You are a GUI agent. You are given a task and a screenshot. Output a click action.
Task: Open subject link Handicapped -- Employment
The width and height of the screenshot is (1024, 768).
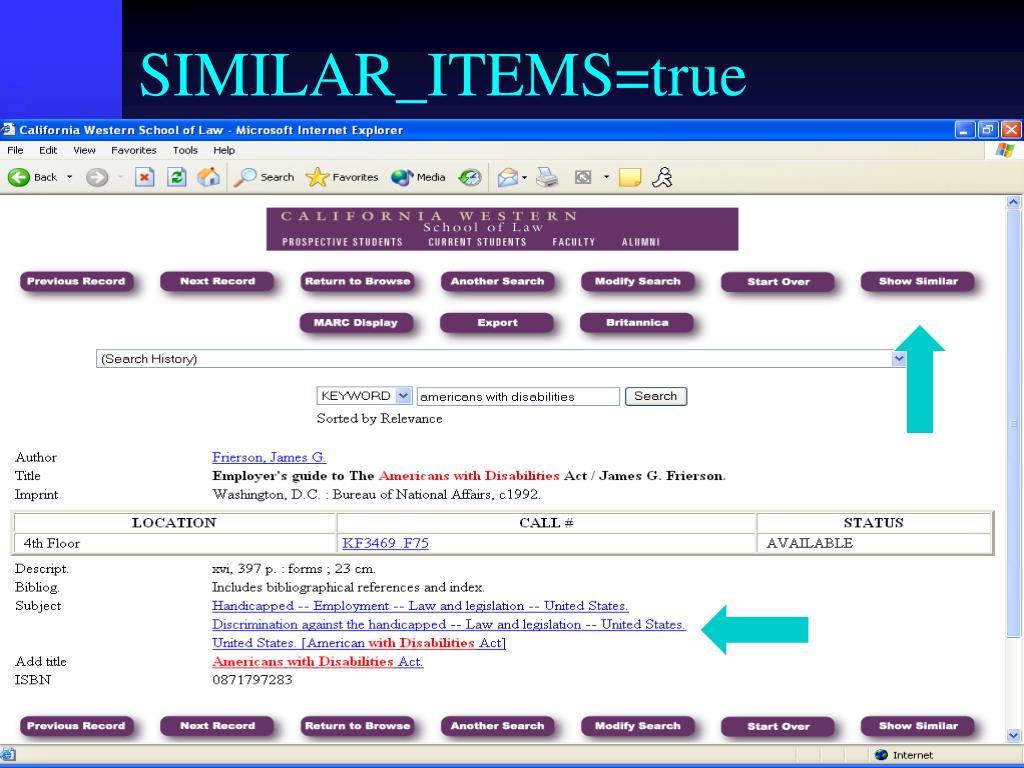click(420, 606)
